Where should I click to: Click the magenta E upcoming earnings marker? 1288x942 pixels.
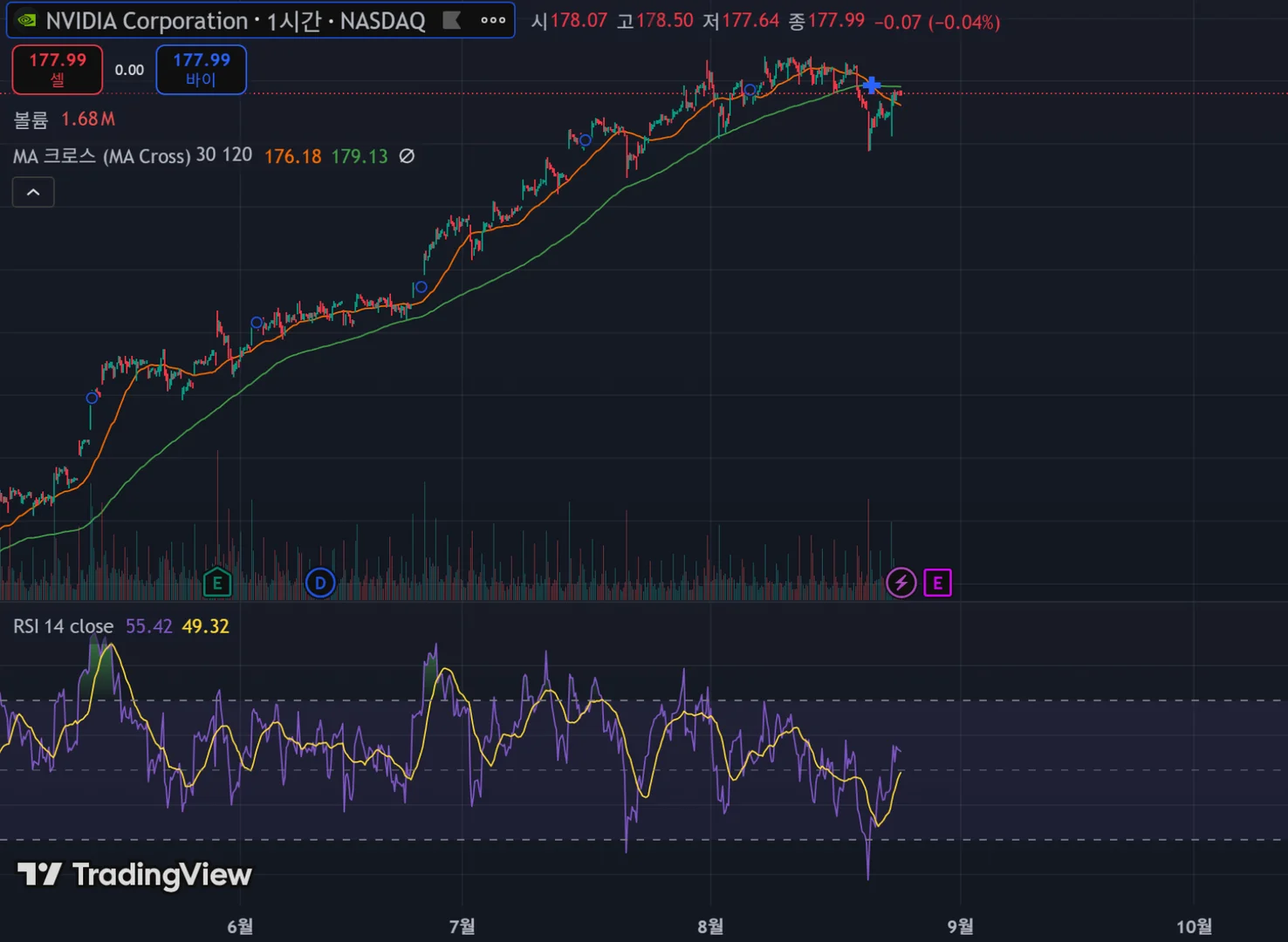point(937,583)
